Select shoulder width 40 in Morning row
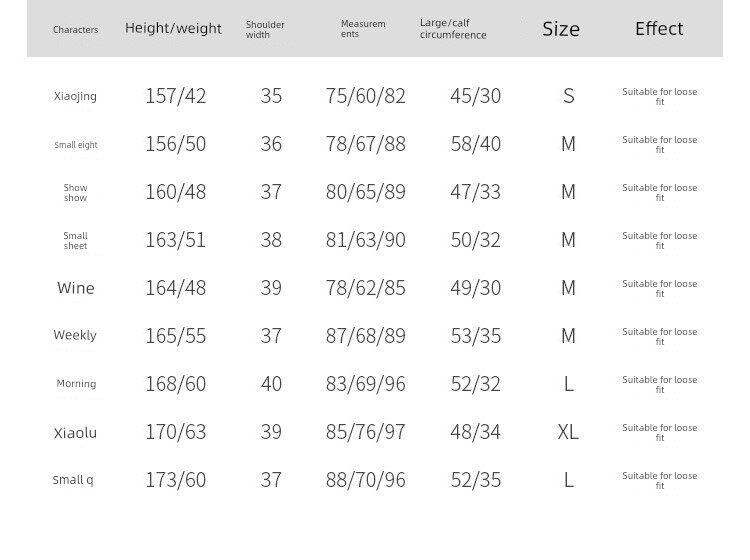Screen dimensions: 750x560 (271, 384)
